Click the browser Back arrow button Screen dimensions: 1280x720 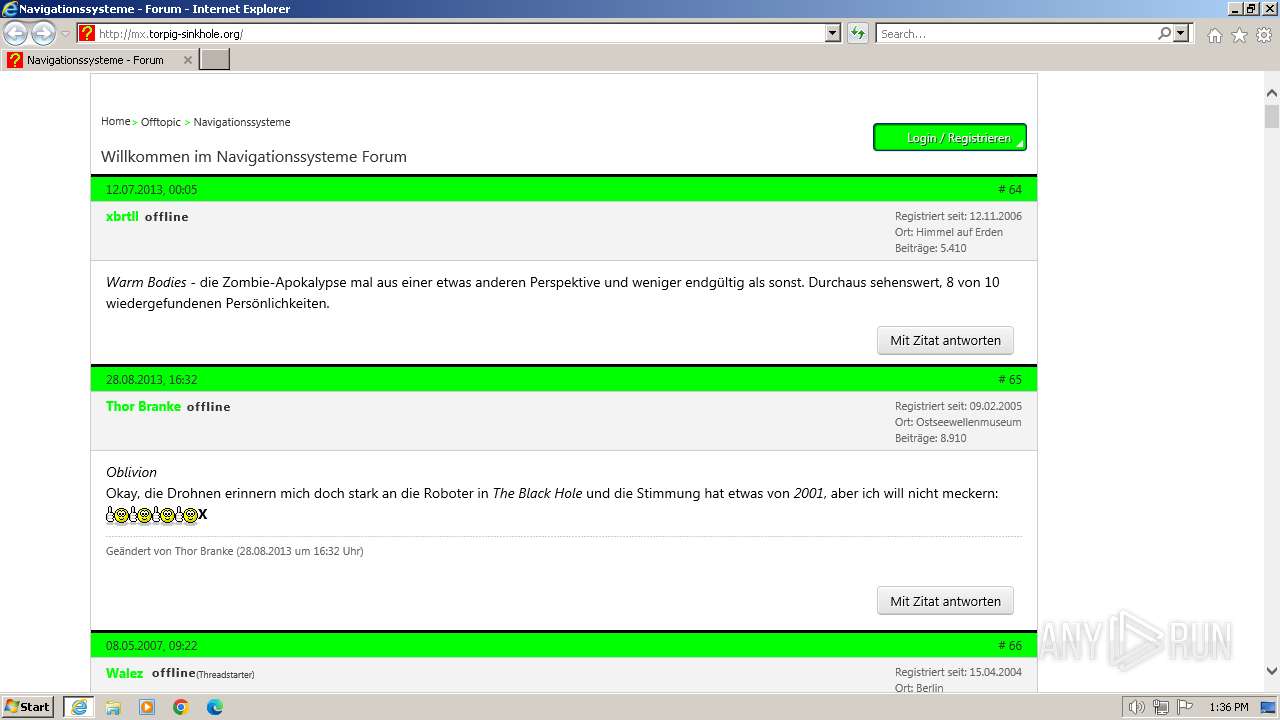click(x=16, y=33)
